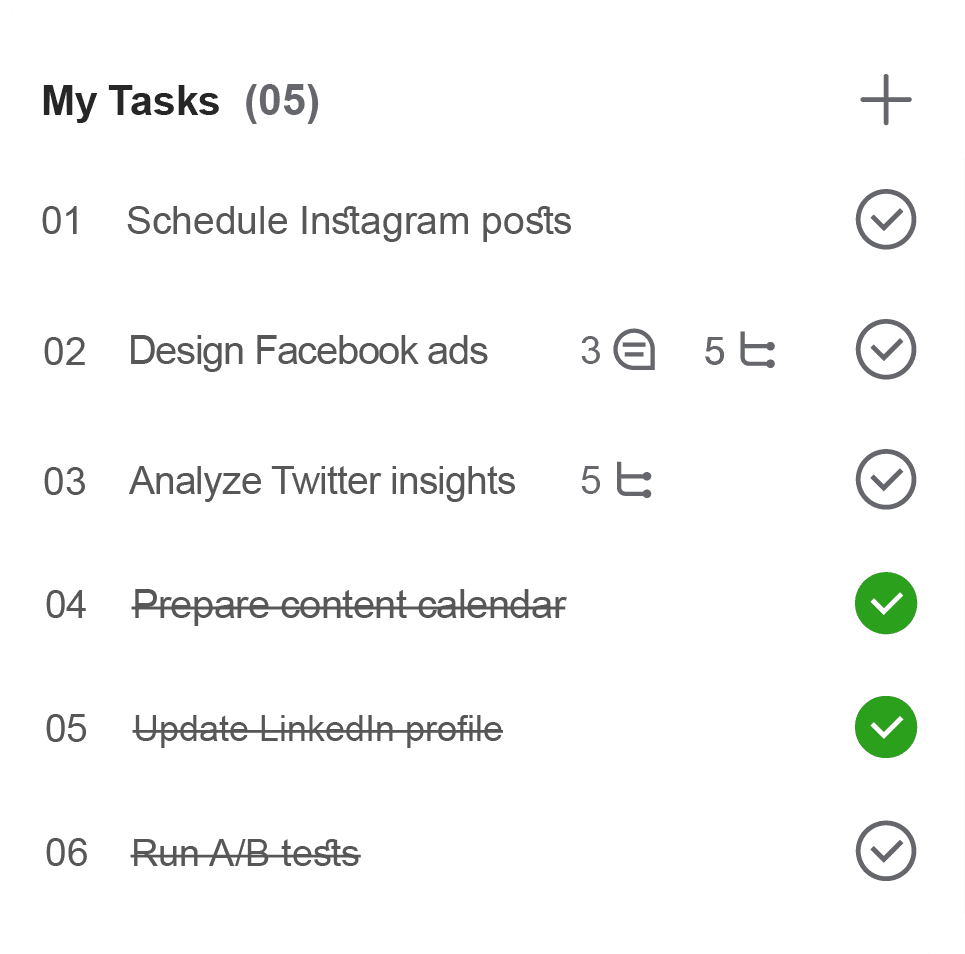Click the comment count 3 on Facebook ads
The image size is (965, 954).
tap(590, 350)
